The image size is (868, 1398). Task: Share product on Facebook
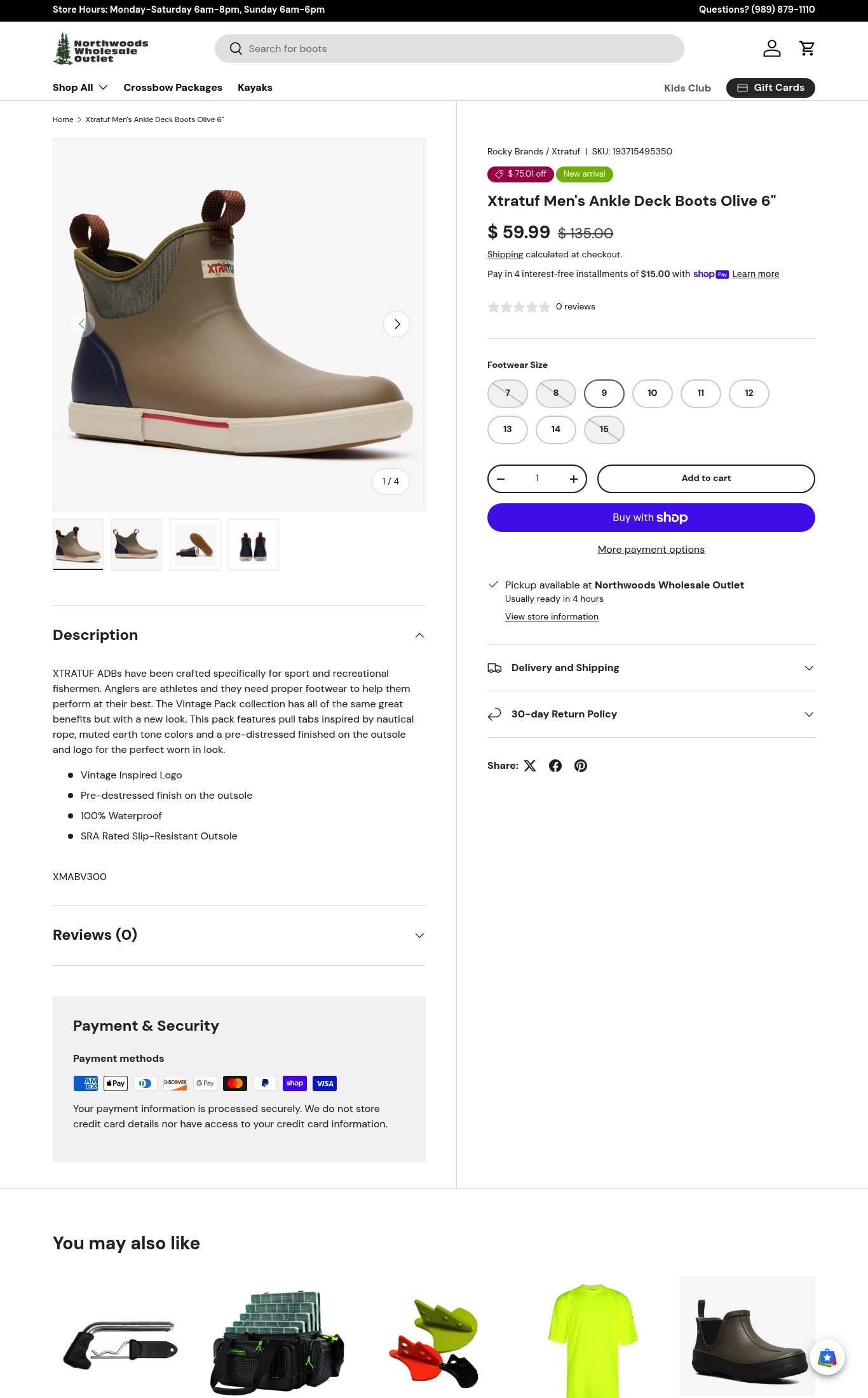(x=555, y=766)
